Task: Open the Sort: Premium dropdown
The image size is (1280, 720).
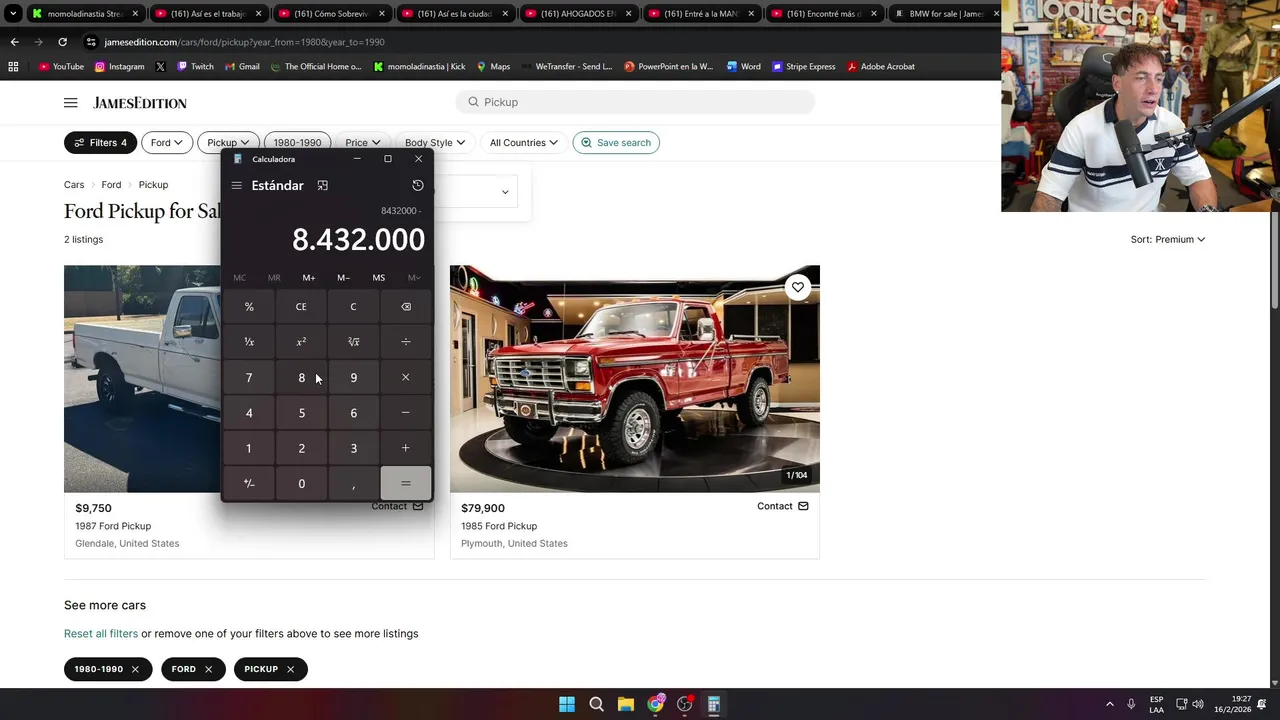Action: point(1168,239)
